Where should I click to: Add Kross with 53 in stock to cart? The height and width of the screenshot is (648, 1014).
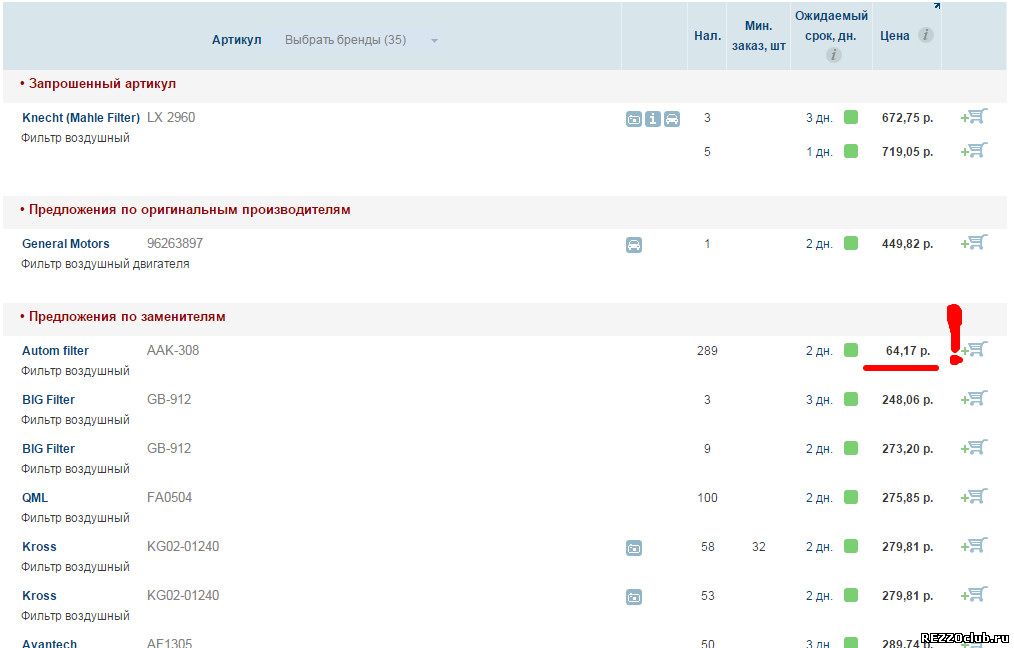pos(974,594)
